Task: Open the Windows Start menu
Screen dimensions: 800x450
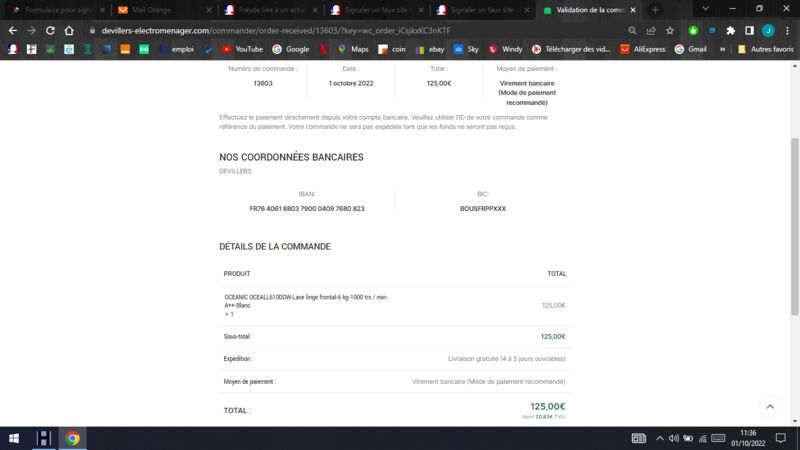Action: [x=14, y=438]
